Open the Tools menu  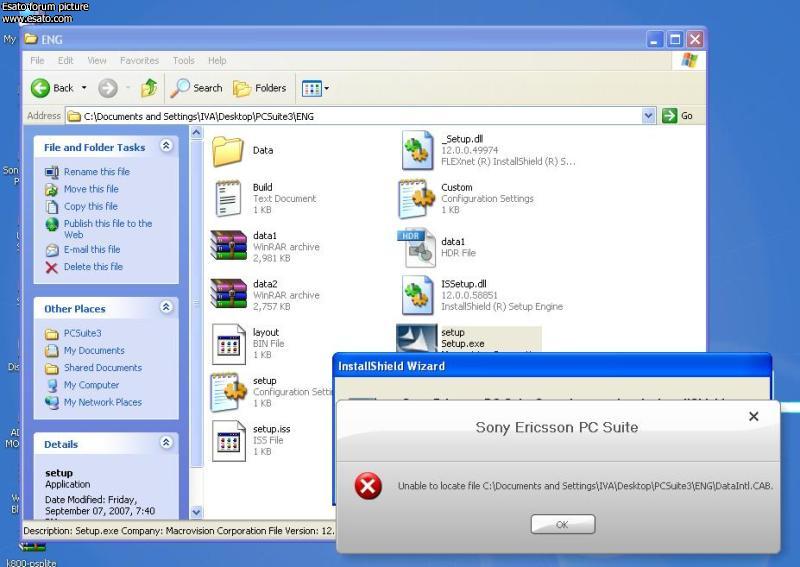[x=184, y=60]
